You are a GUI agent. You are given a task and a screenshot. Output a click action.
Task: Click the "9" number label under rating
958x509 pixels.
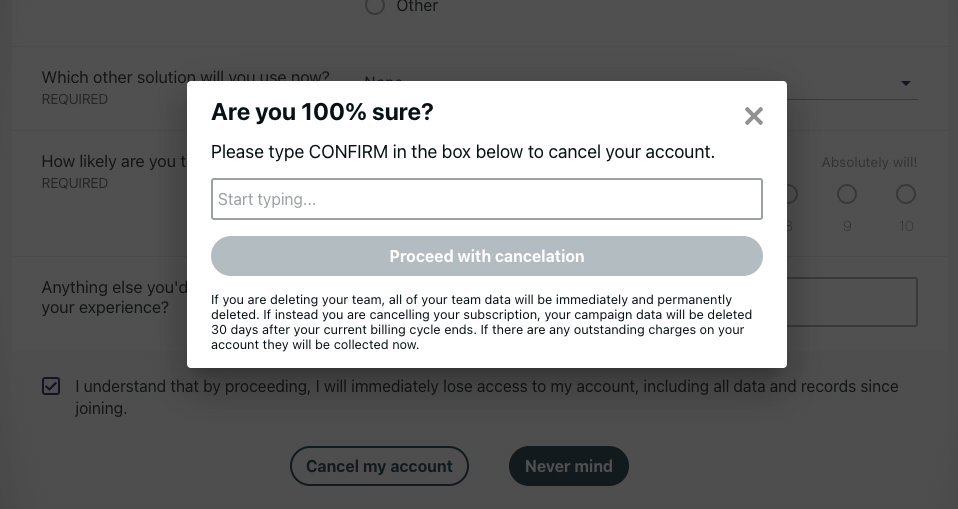point(847,226)
